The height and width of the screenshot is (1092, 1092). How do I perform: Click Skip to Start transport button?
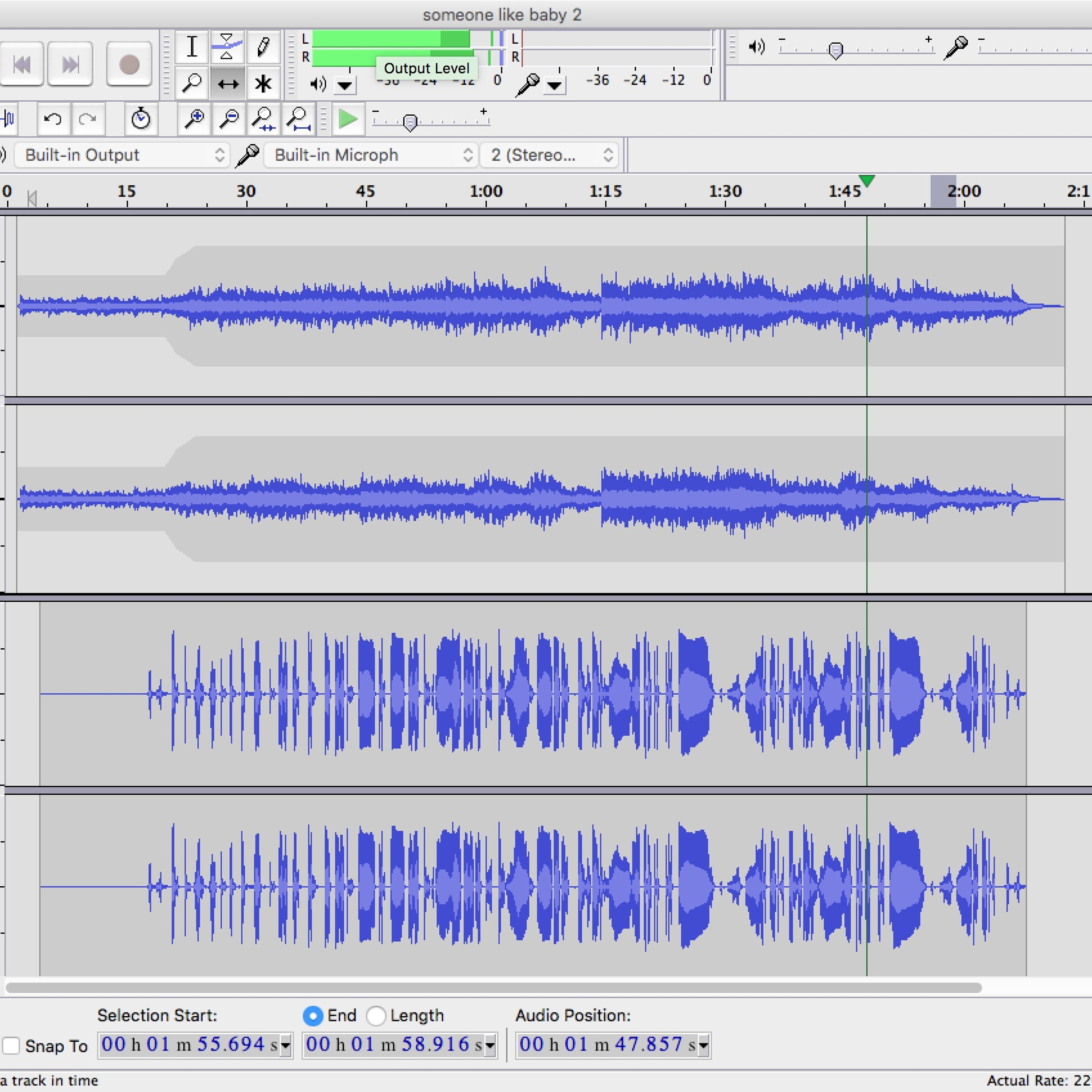coord(21,64)
